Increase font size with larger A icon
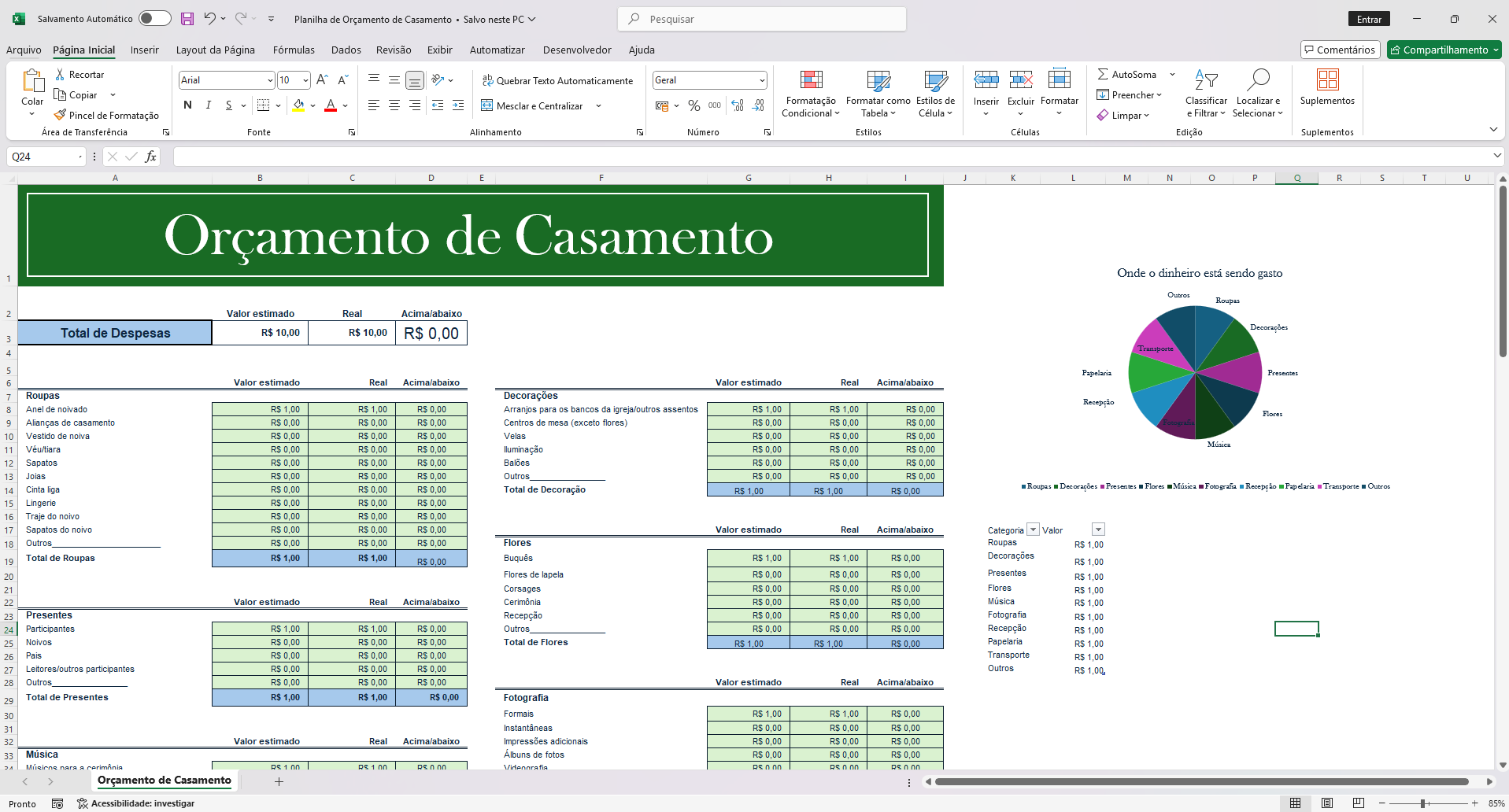This screenshot has height=812, width=1509. 322,79
